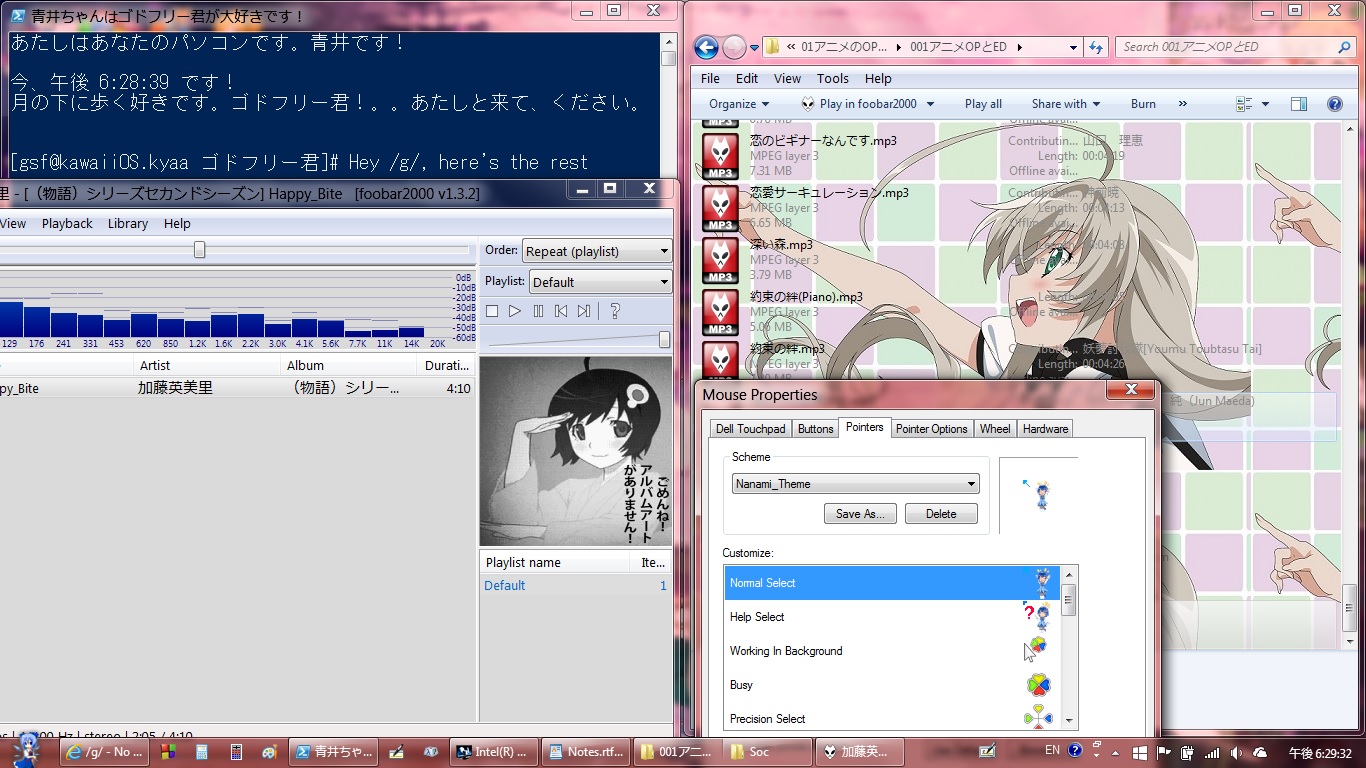Open the Intel(R) taskbar item

(494, 752)
